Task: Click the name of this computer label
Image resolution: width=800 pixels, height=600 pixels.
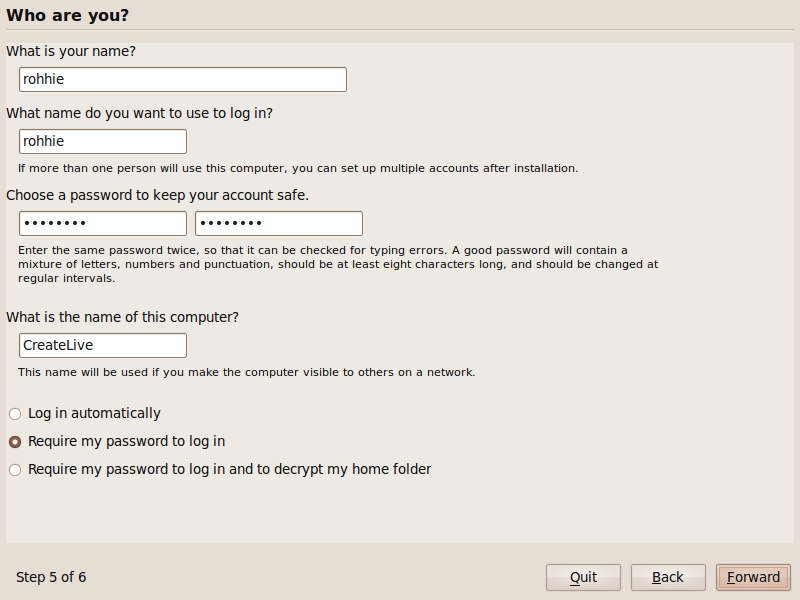Action: (x=122, y=317)
